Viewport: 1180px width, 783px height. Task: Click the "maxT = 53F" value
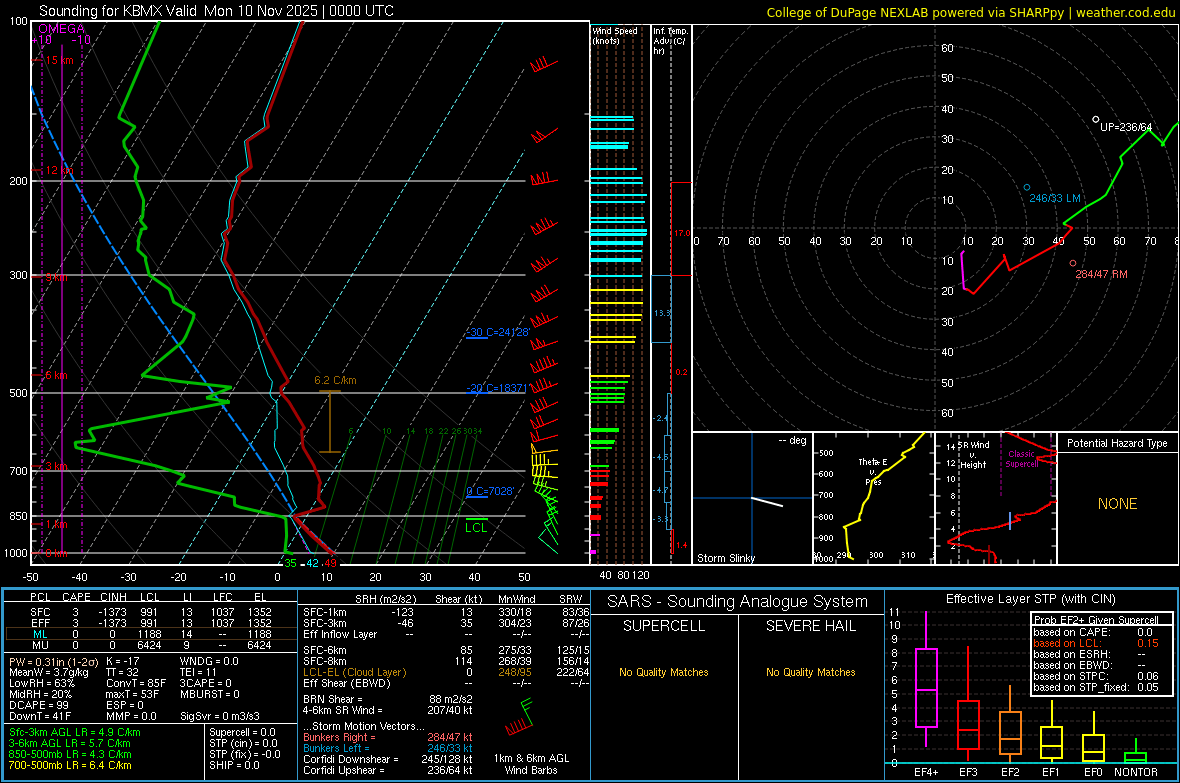[132, 694]
